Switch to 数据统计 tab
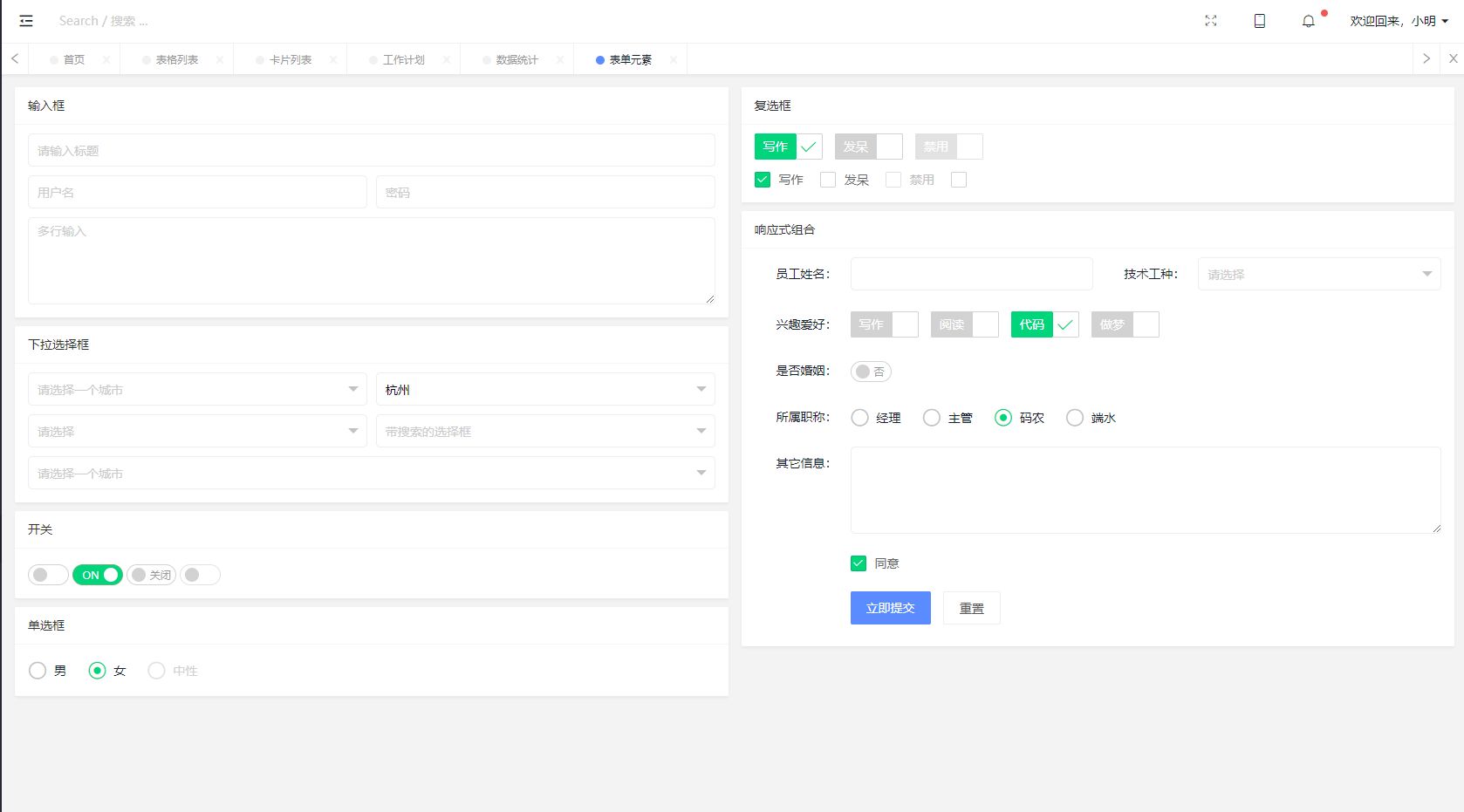Image resolution: width=1464 pixels, height=812 pixels. 517,59
